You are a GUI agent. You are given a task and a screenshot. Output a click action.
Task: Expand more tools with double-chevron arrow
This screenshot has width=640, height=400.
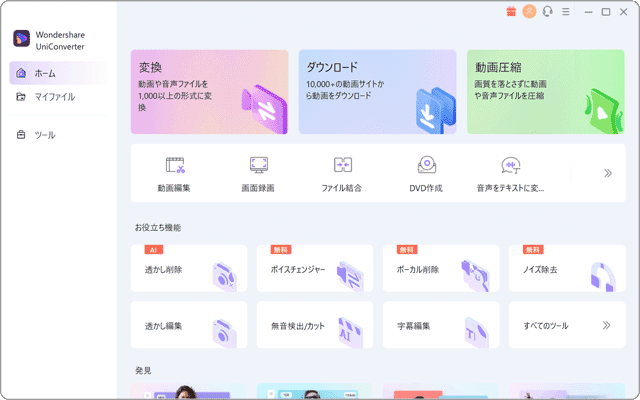[607, 173]
